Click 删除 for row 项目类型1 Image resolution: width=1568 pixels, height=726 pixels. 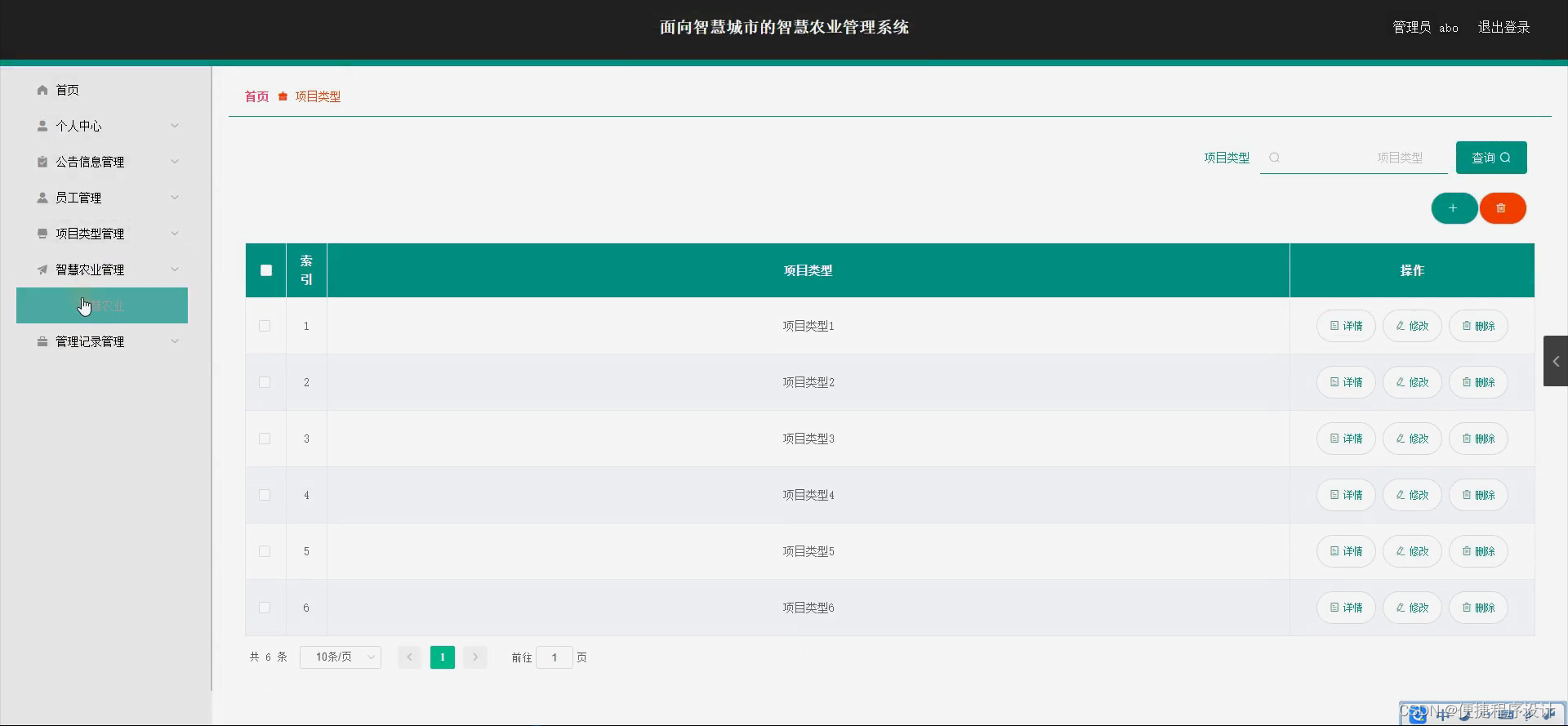(x=1478, y=326)
